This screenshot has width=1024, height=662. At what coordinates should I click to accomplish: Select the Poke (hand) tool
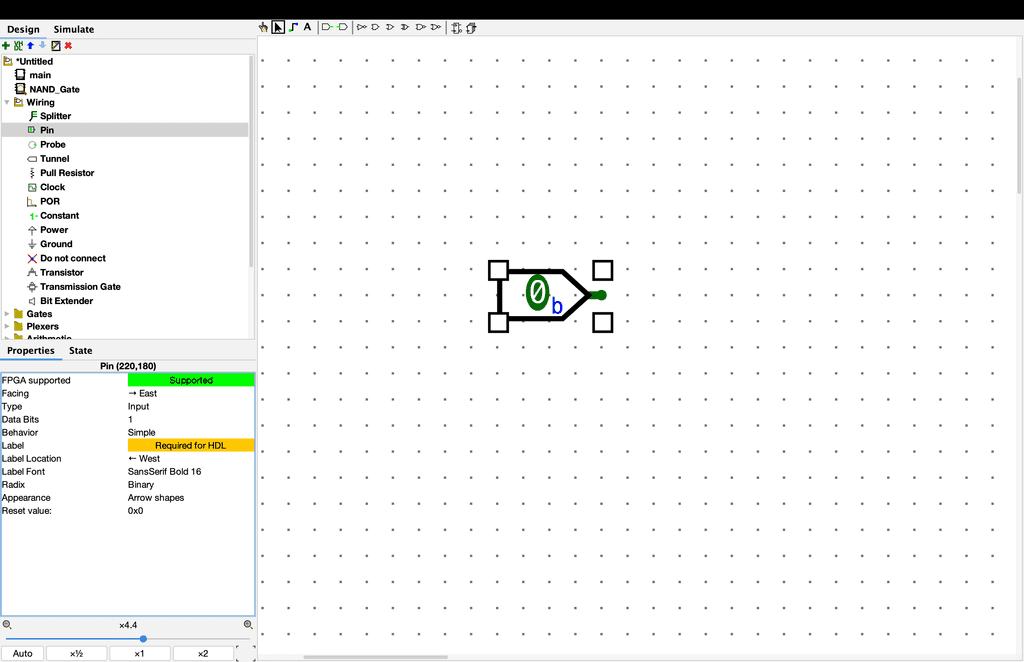click(x=264, y=27)
